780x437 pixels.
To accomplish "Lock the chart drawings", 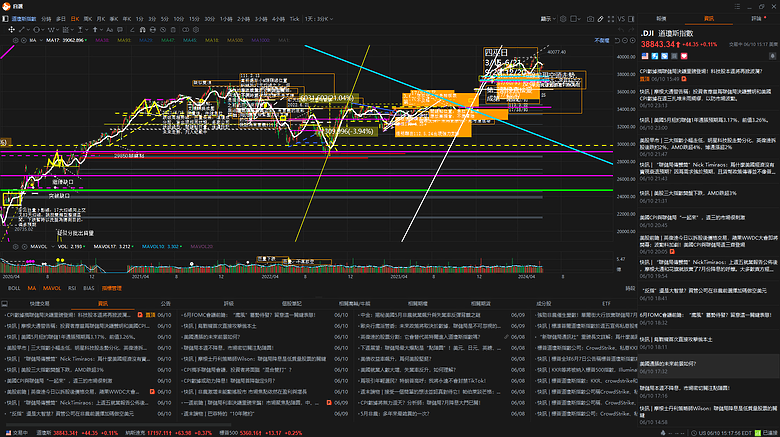I will click(x=153, y=30).
